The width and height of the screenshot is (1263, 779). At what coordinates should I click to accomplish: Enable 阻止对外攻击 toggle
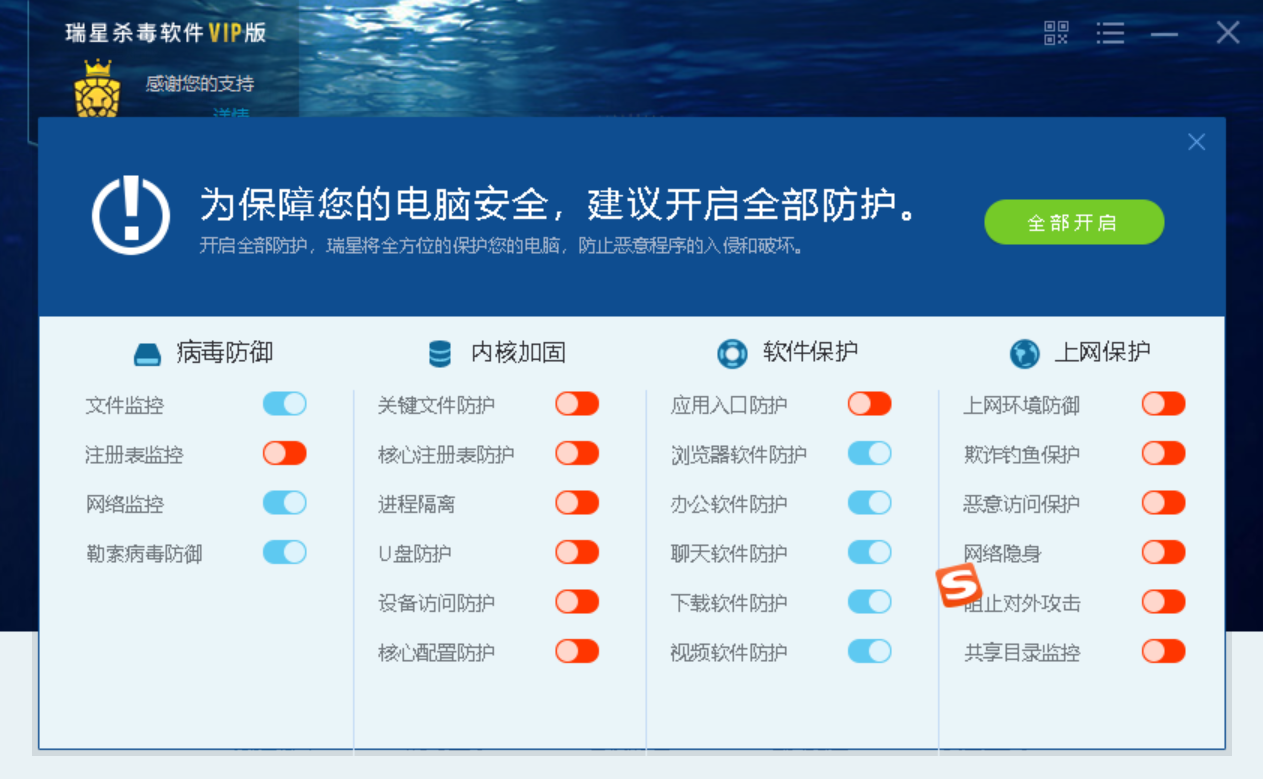click(1164, 602)
